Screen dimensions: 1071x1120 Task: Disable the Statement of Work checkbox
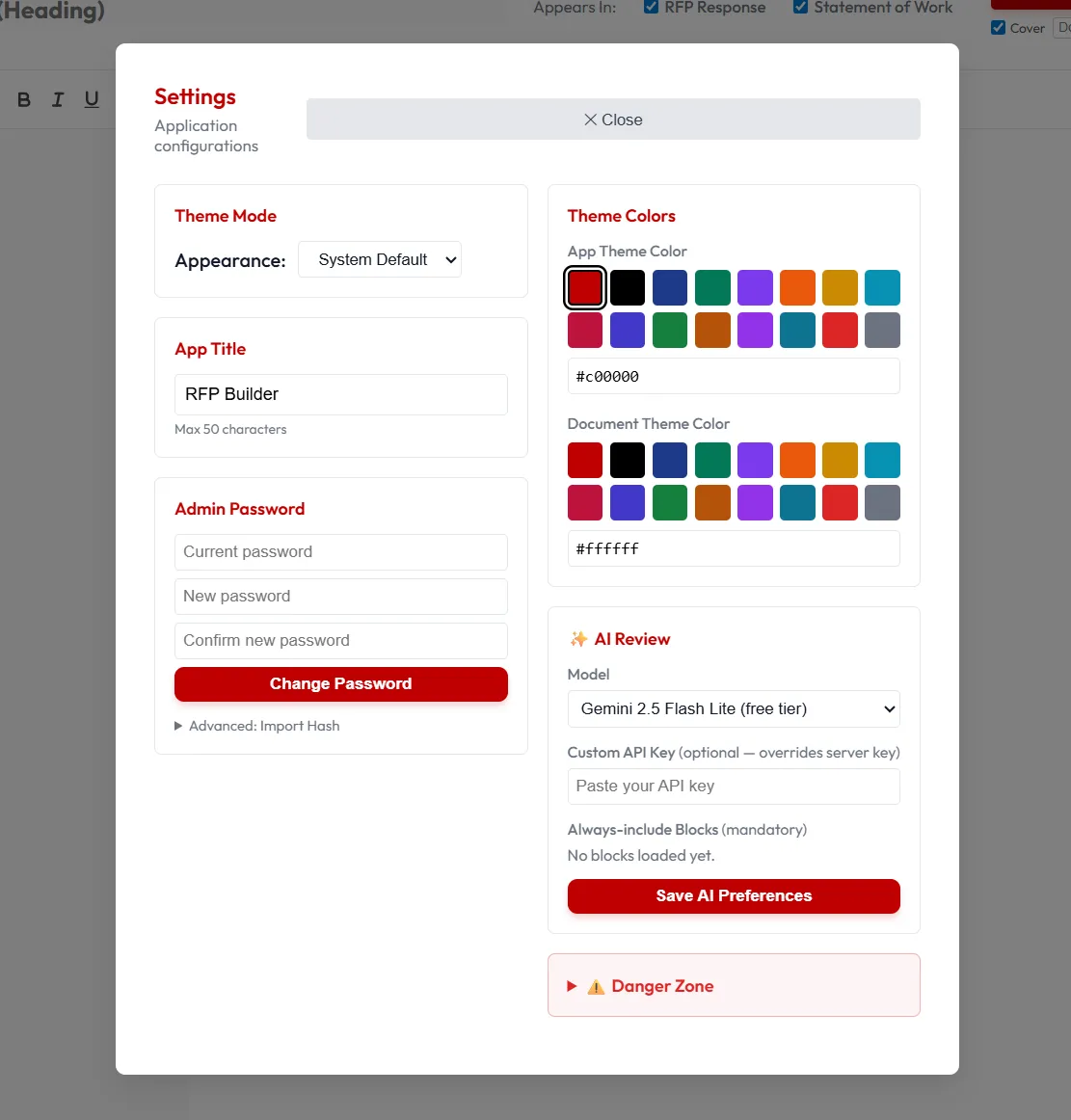(x=801, y=7)
